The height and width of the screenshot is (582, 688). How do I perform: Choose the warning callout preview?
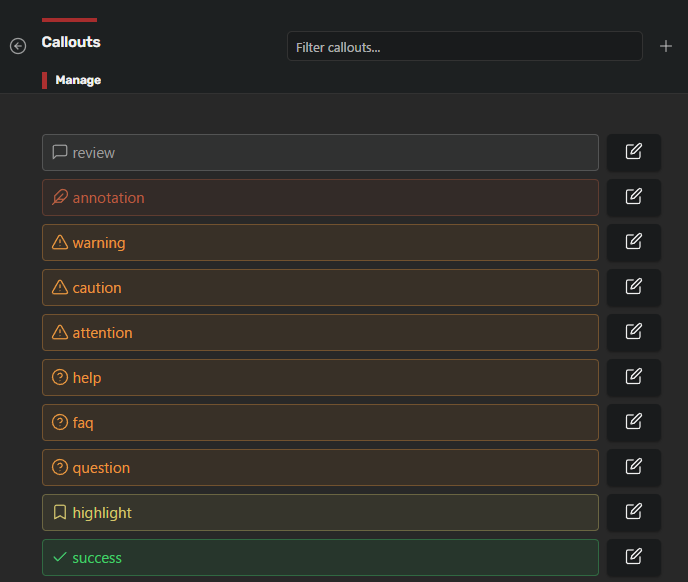[320, 242]
